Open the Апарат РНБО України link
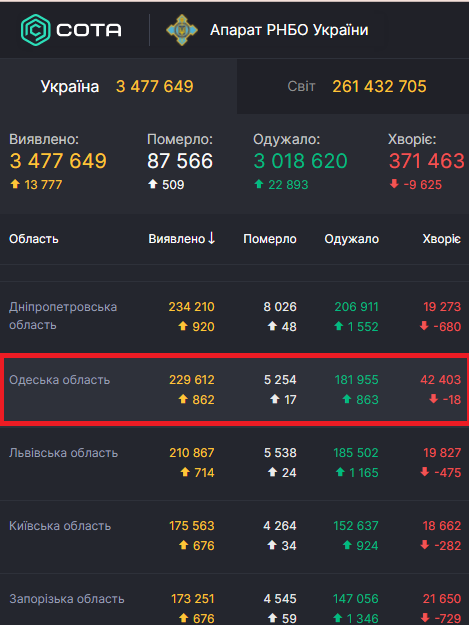The height and width of the screenshot is (625, 469). pyautogui.click(x=289, y=30)
